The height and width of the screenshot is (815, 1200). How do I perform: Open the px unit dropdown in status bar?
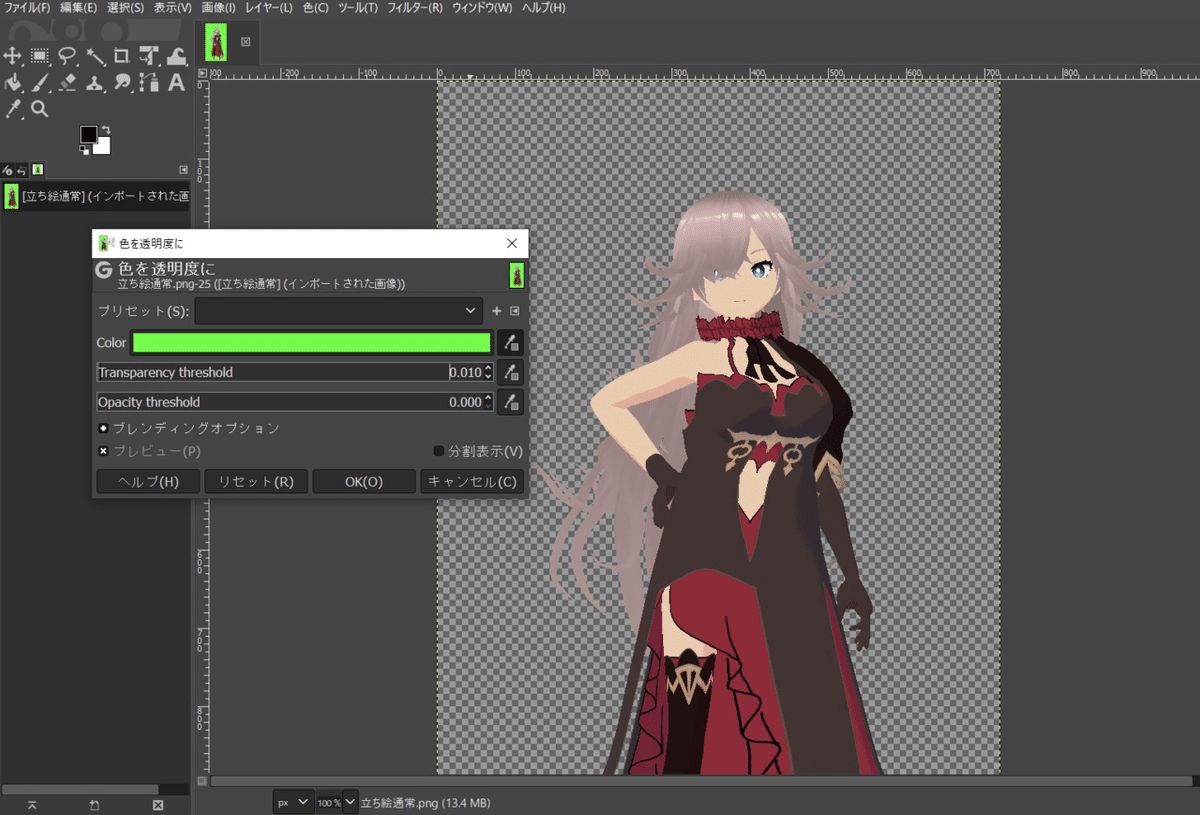293,802
